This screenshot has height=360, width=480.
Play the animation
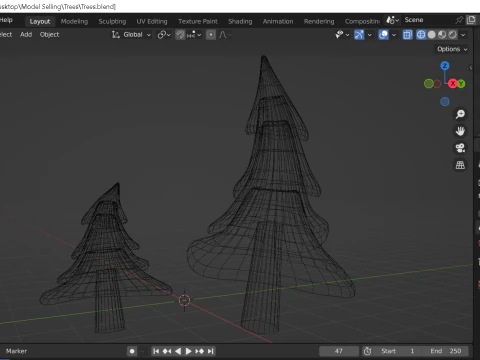click(188, 351)
